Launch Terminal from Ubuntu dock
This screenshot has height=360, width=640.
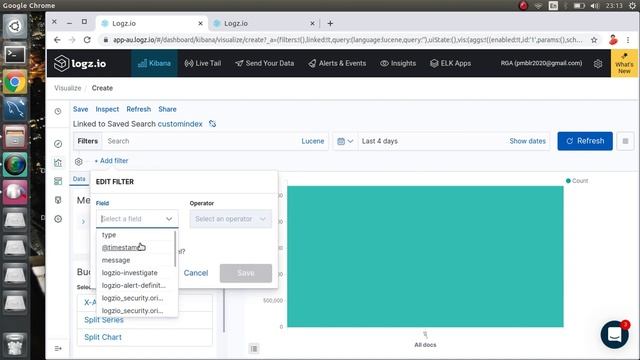15,54
